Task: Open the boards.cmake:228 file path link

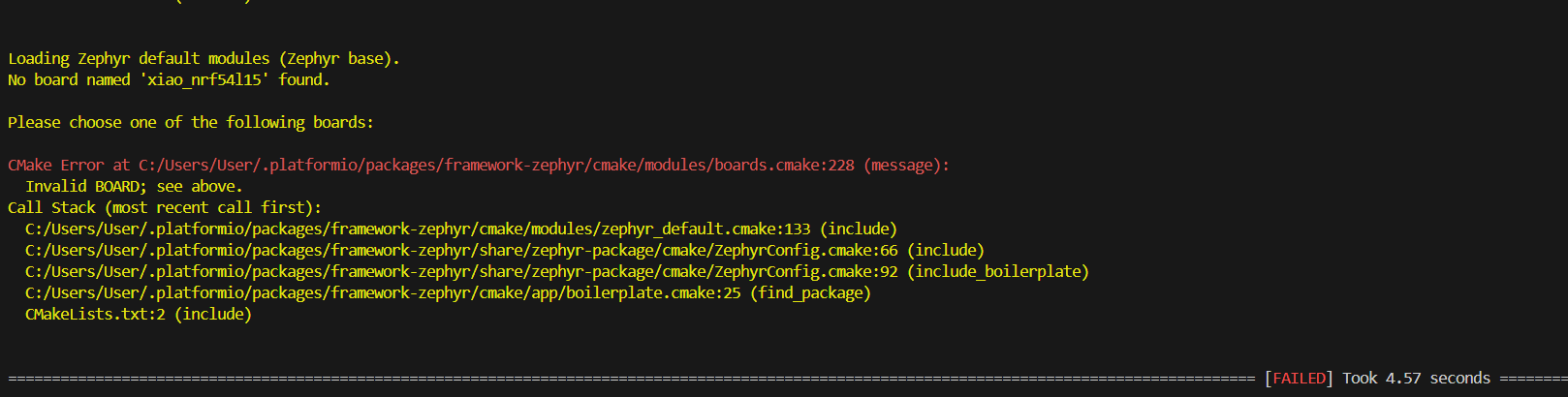Action: [x=496, y=166]
